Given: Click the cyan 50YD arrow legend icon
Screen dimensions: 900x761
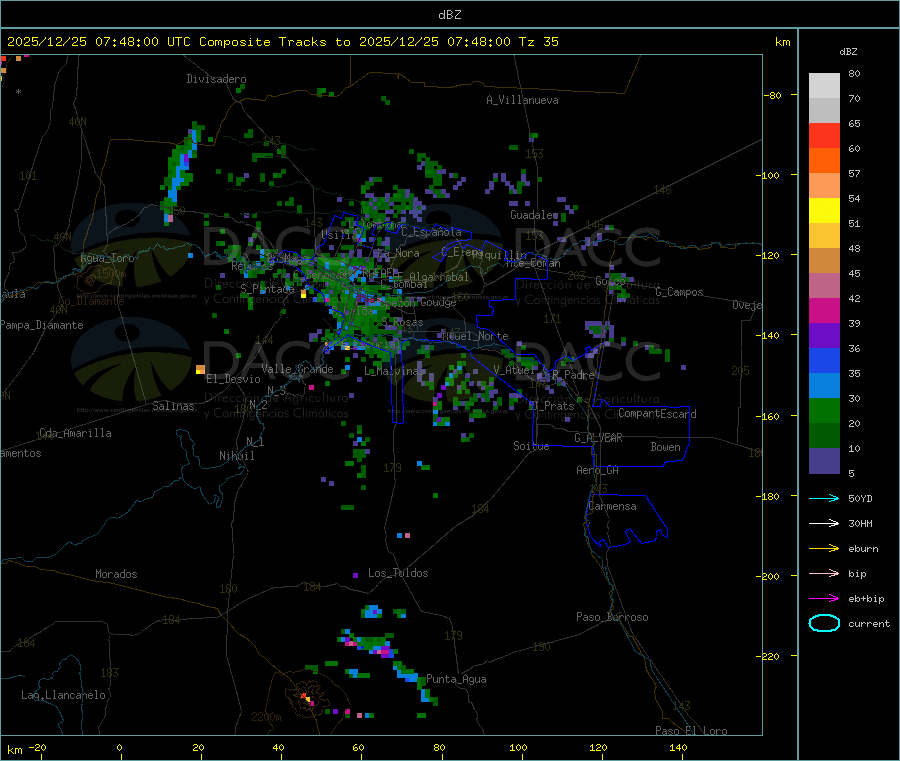Looking at the screenshot, I should coord(824,498).
